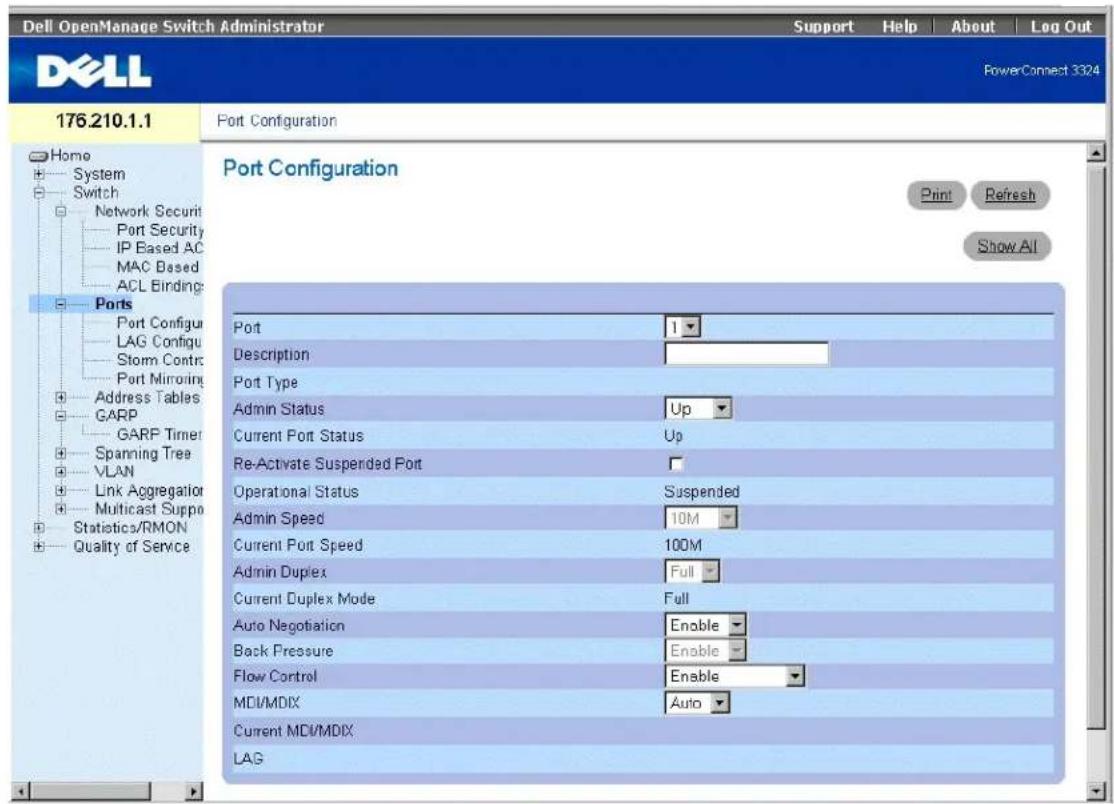Click the Dell logo
This screenshot has height=804, width=1114.
pos(94,72)
